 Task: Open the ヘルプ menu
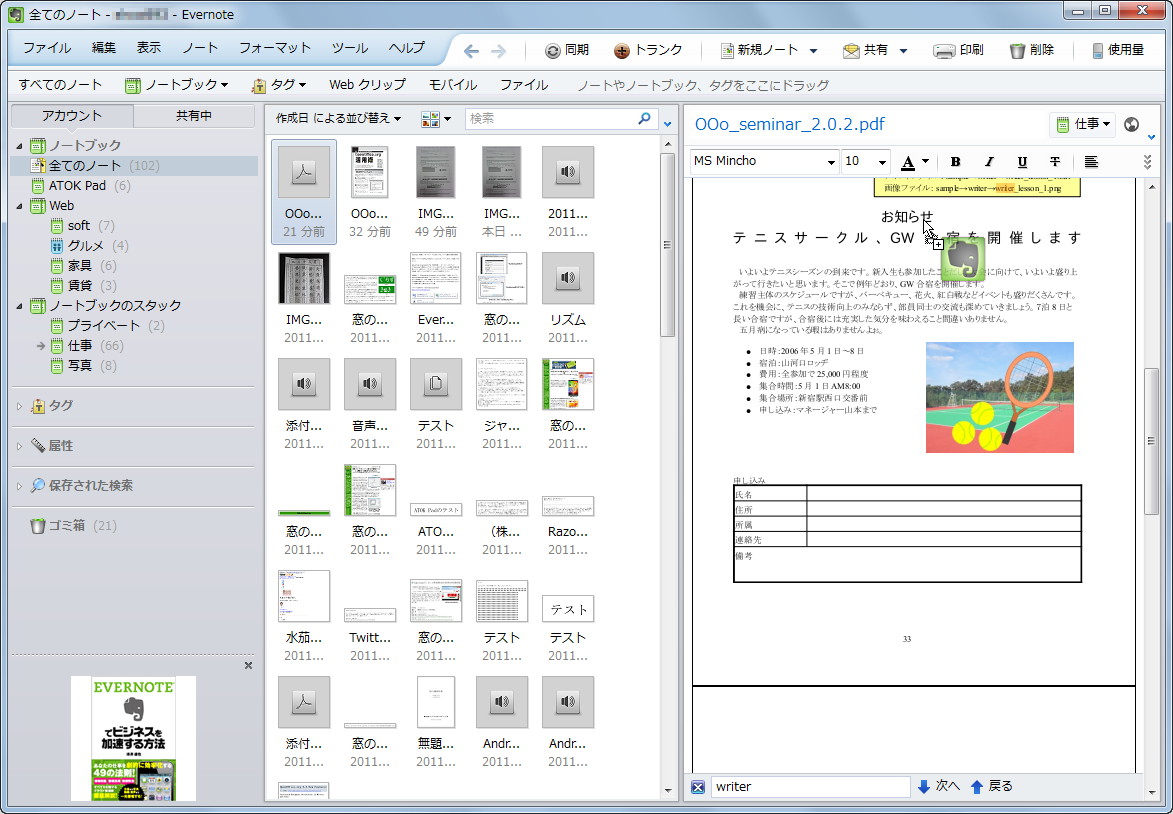click(x=406, y=48)
